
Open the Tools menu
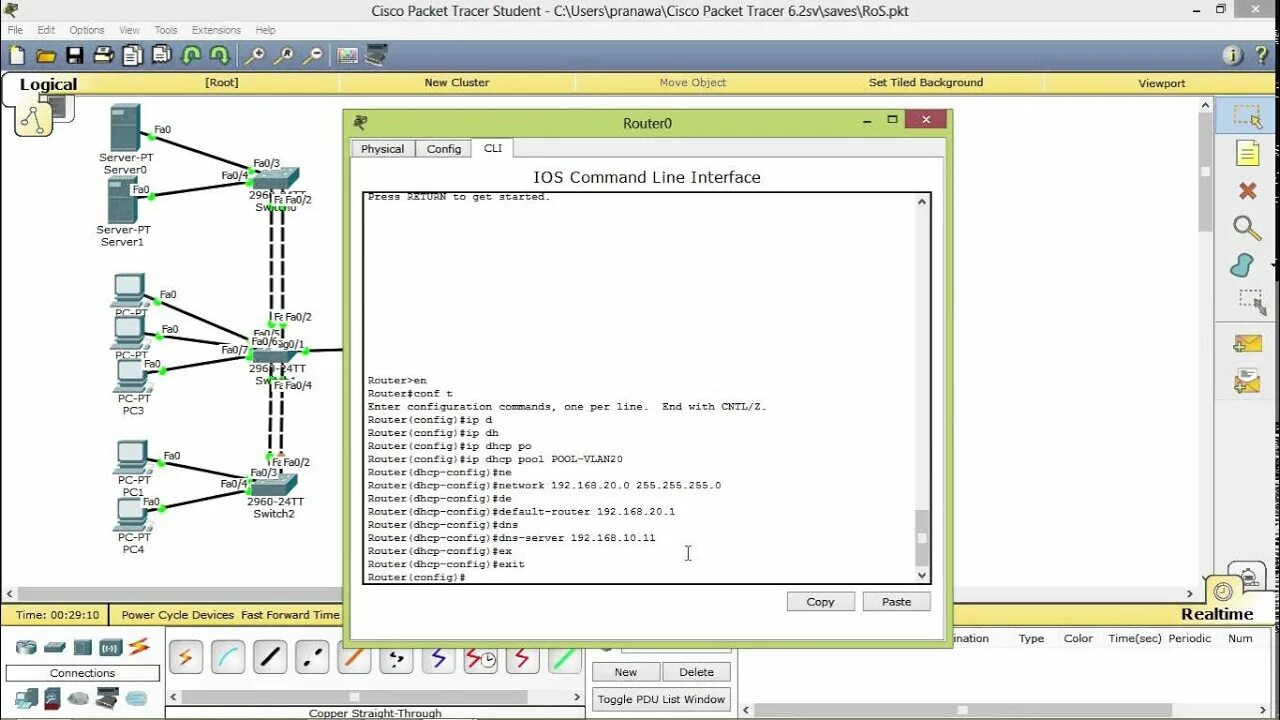click(x=167, y=30)
